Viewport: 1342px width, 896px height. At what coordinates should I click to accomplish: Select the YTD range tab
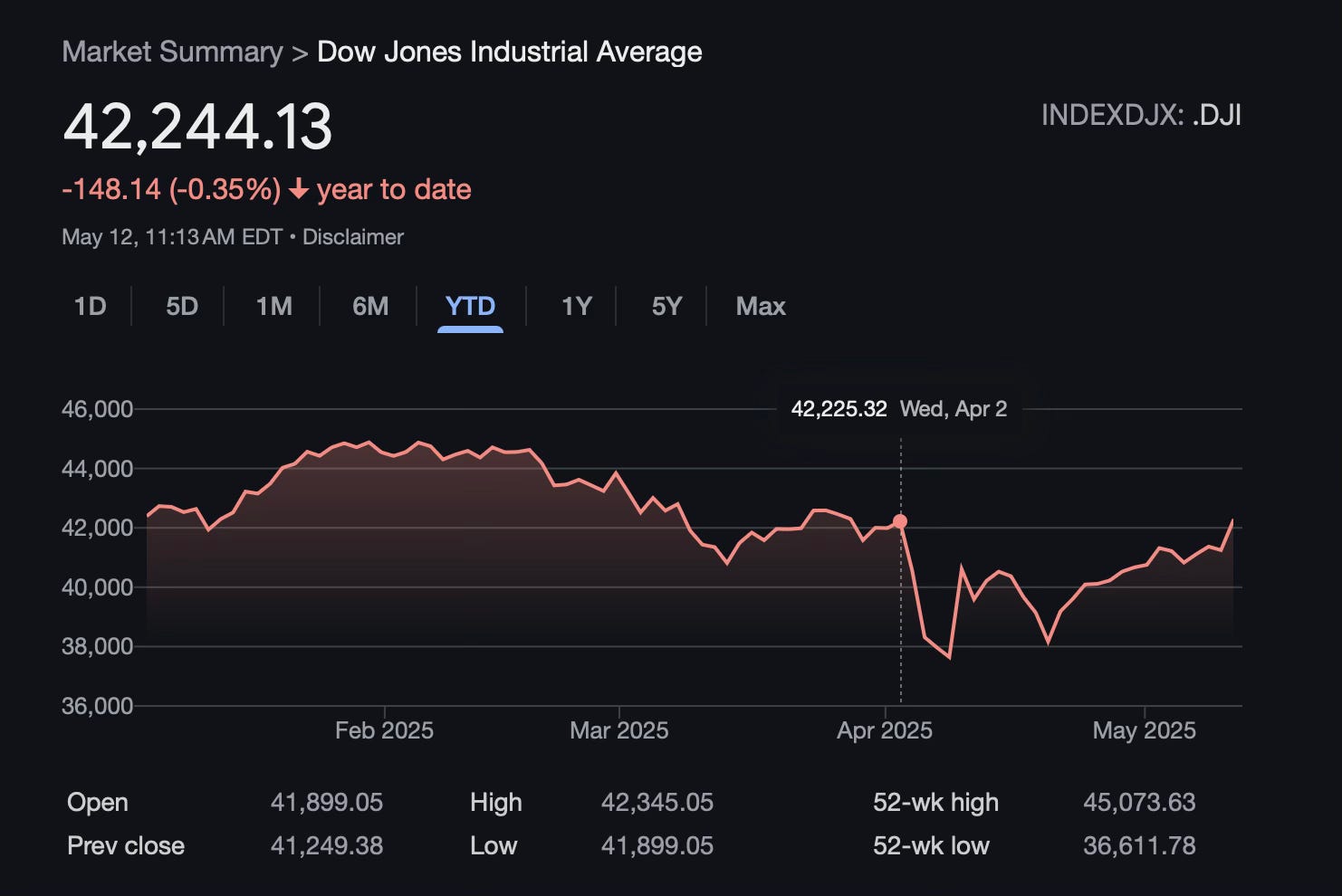470,306
